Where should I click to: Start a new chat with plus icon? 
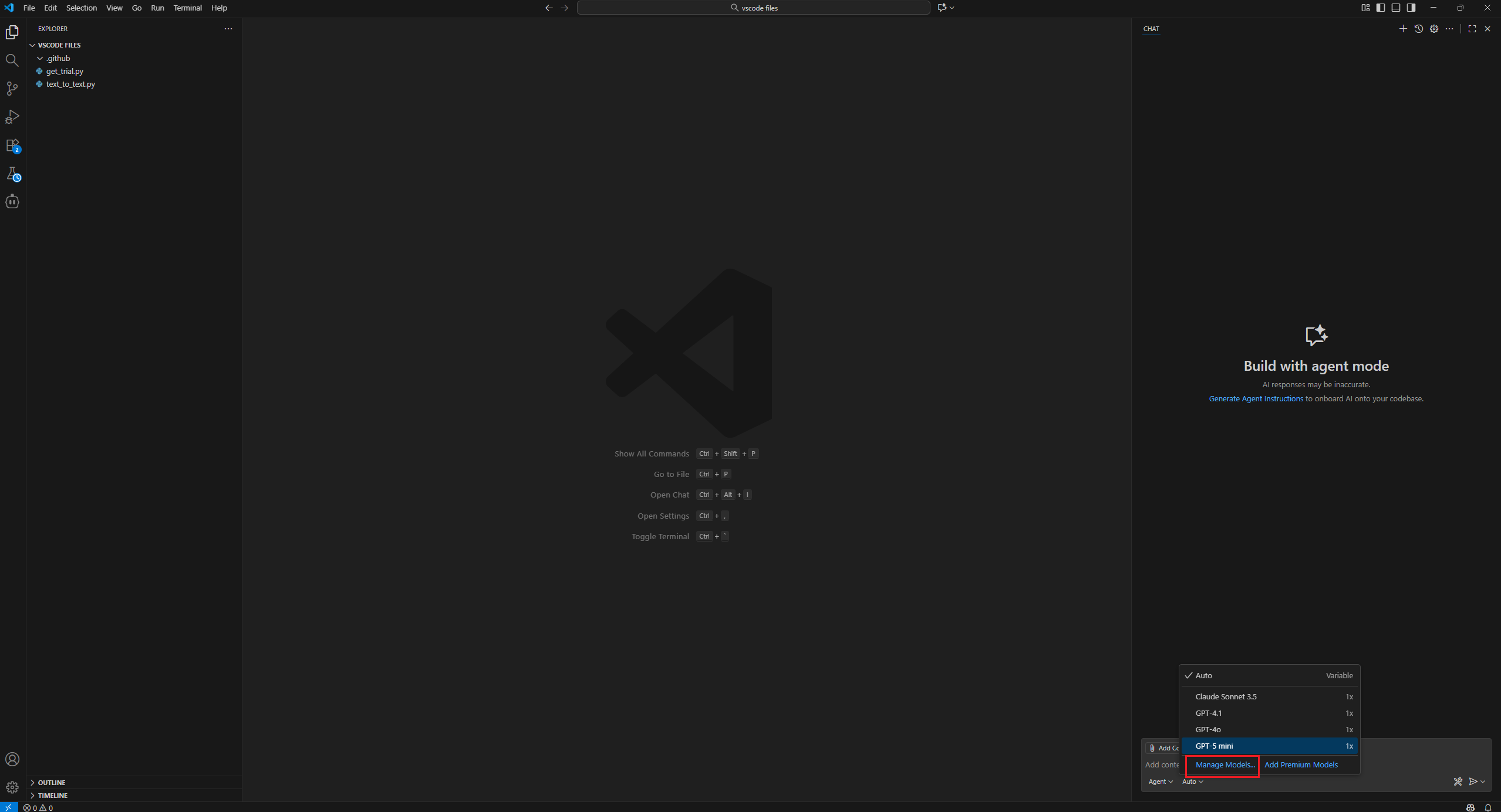click(1403, 29)
